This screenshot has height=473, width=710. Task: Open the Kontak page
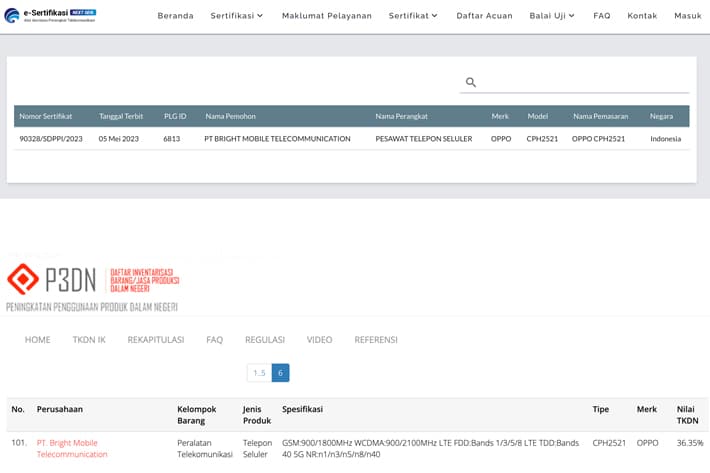click(x=642, y=16)
